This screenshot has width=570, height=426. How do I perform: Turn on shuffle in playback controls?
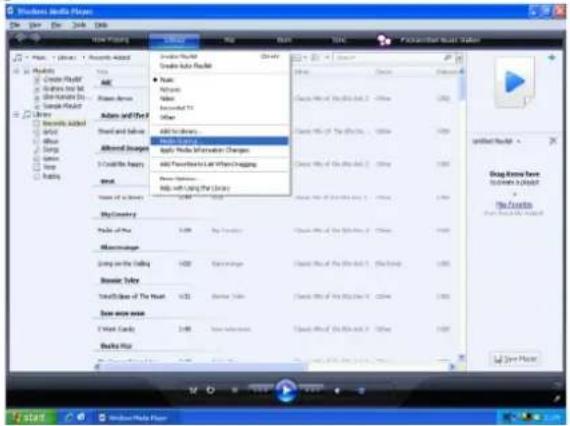[193, 390]
